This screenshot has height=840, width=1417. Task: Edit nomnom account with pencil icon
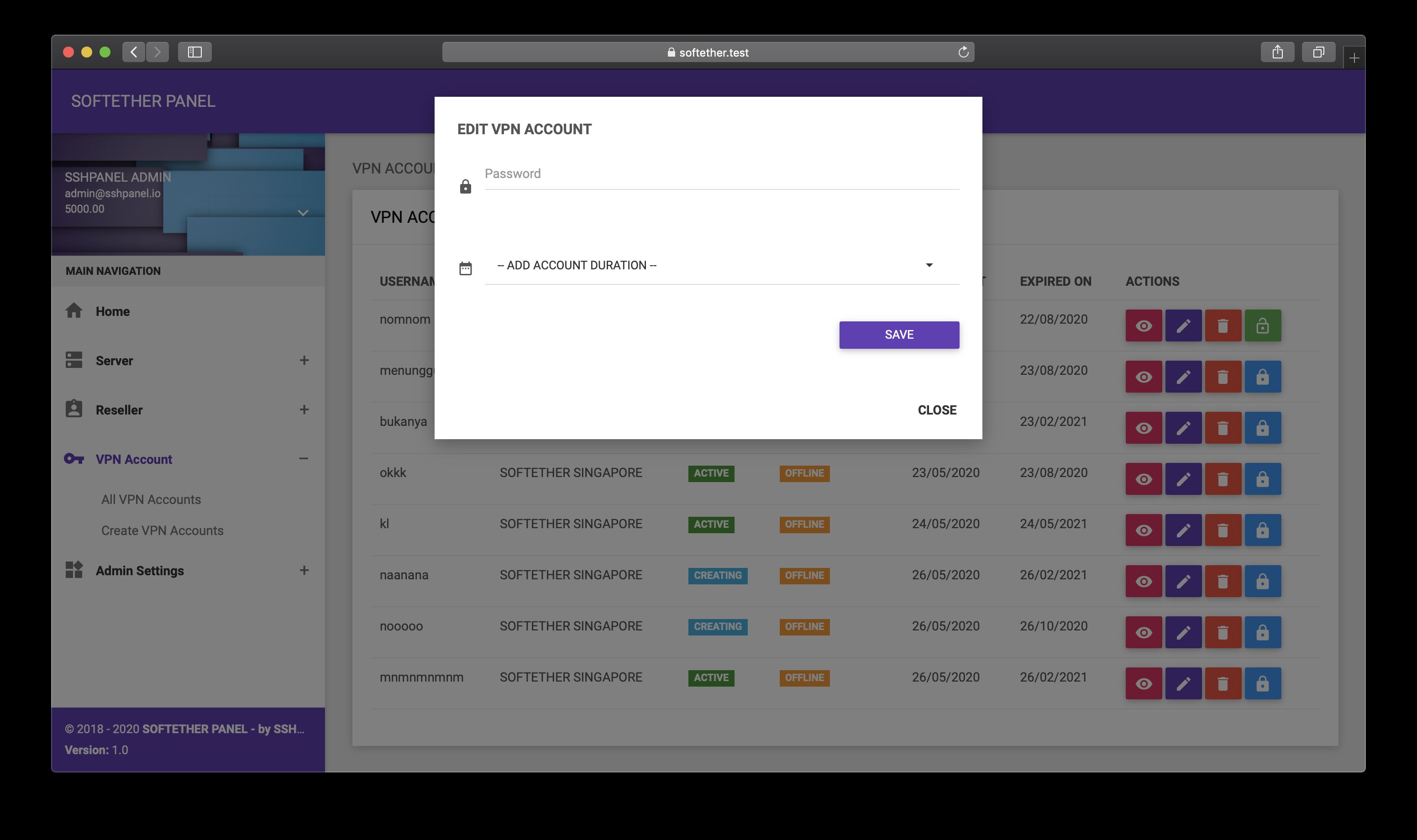coord(1183,325)
